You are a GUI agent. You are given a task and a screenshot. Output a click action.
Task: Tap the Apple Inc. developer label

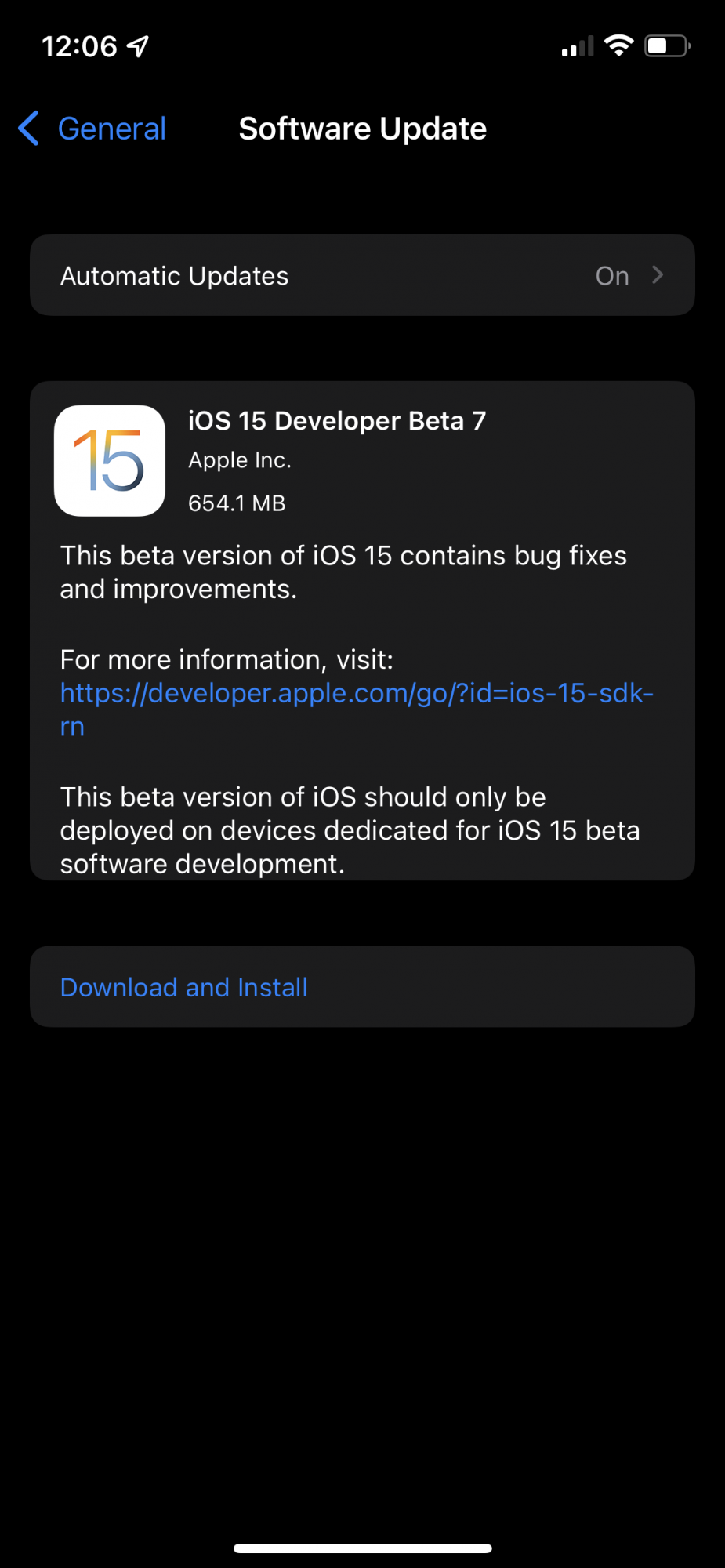click(240, 460)
